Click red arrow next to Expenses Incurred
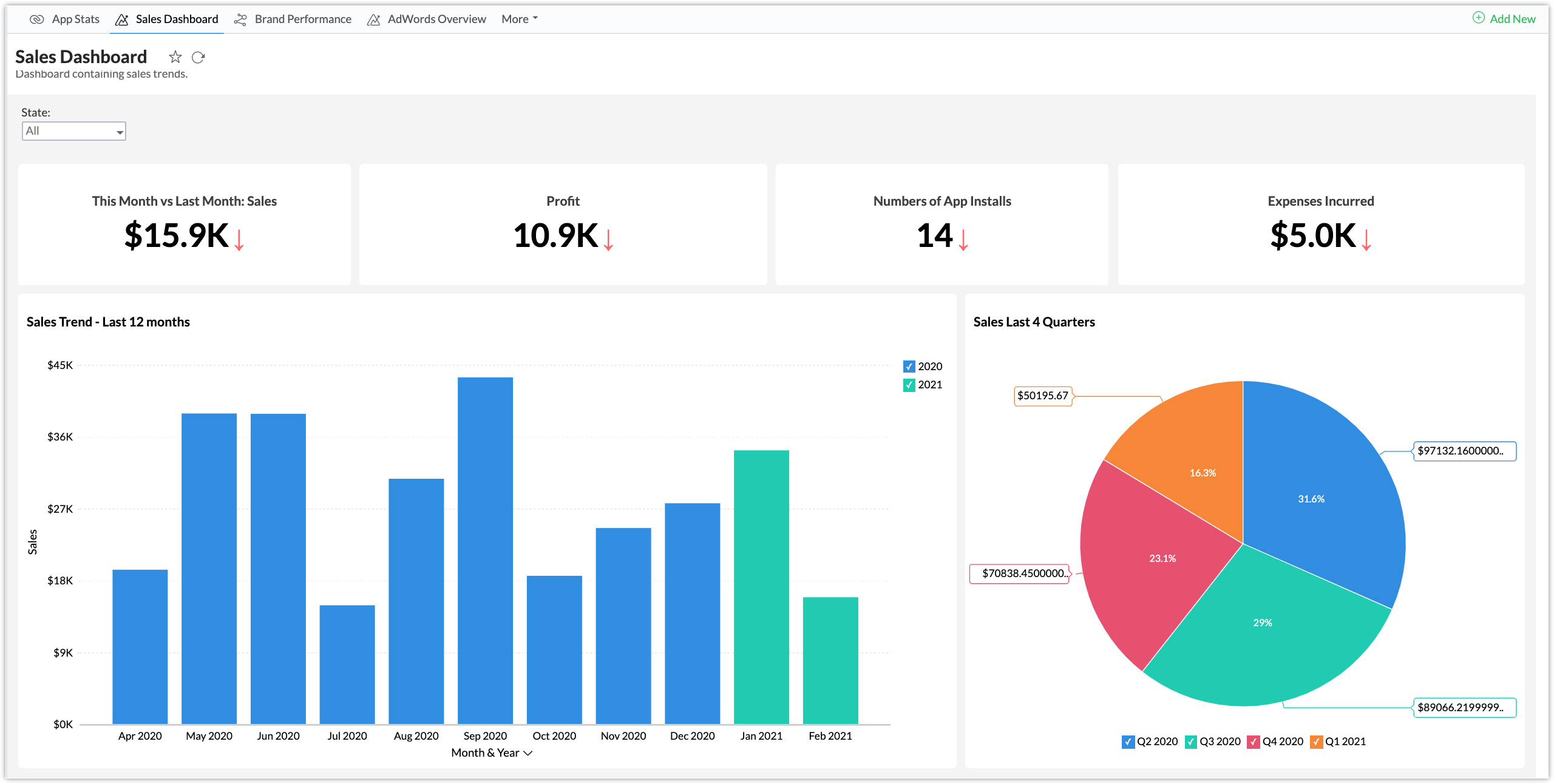Viewport: 1554px width, 784px height. (1366, 239)
